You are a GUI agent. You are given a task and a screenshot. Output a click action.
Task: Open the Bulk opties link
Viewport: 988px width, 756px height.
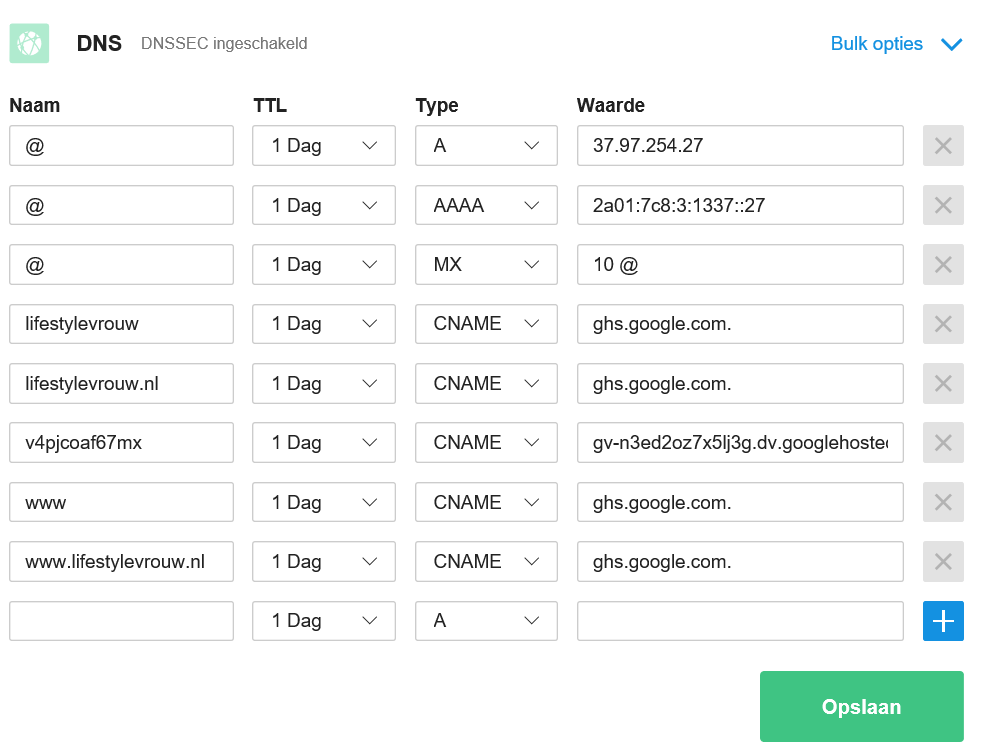click(x=876, y=43)
